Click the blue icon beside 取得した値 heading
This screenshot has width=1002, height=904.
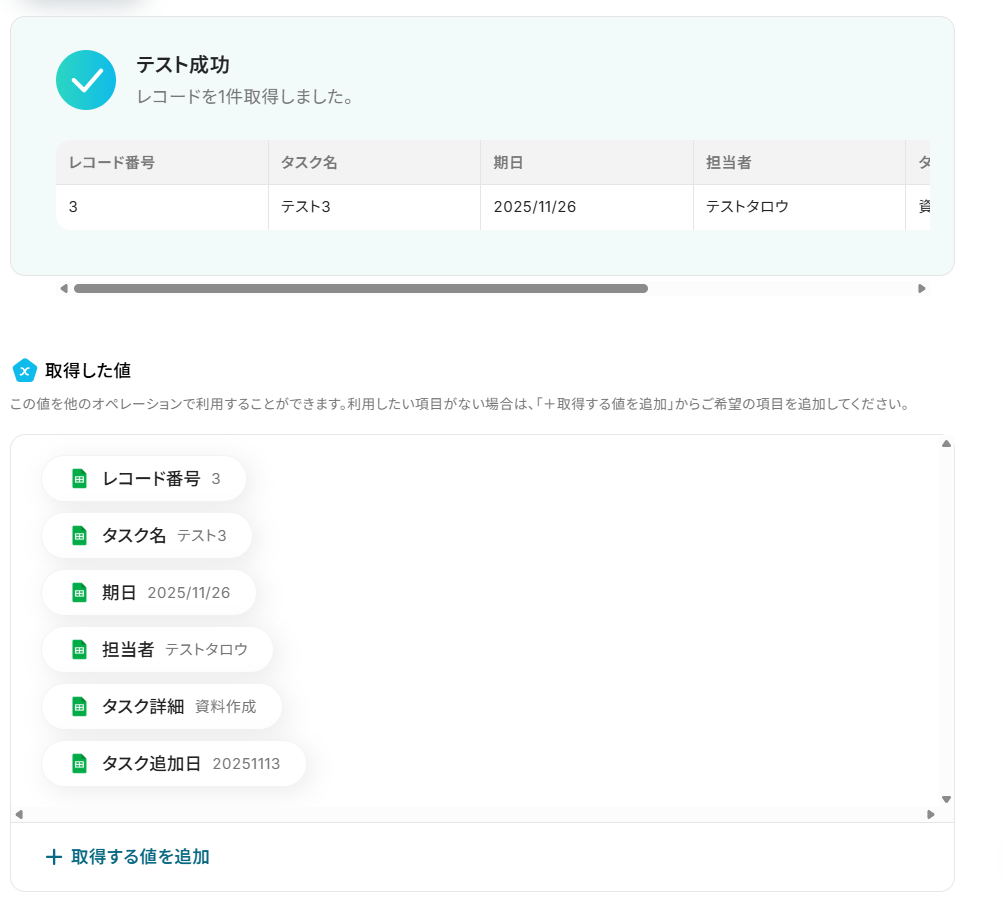point(25,371)
